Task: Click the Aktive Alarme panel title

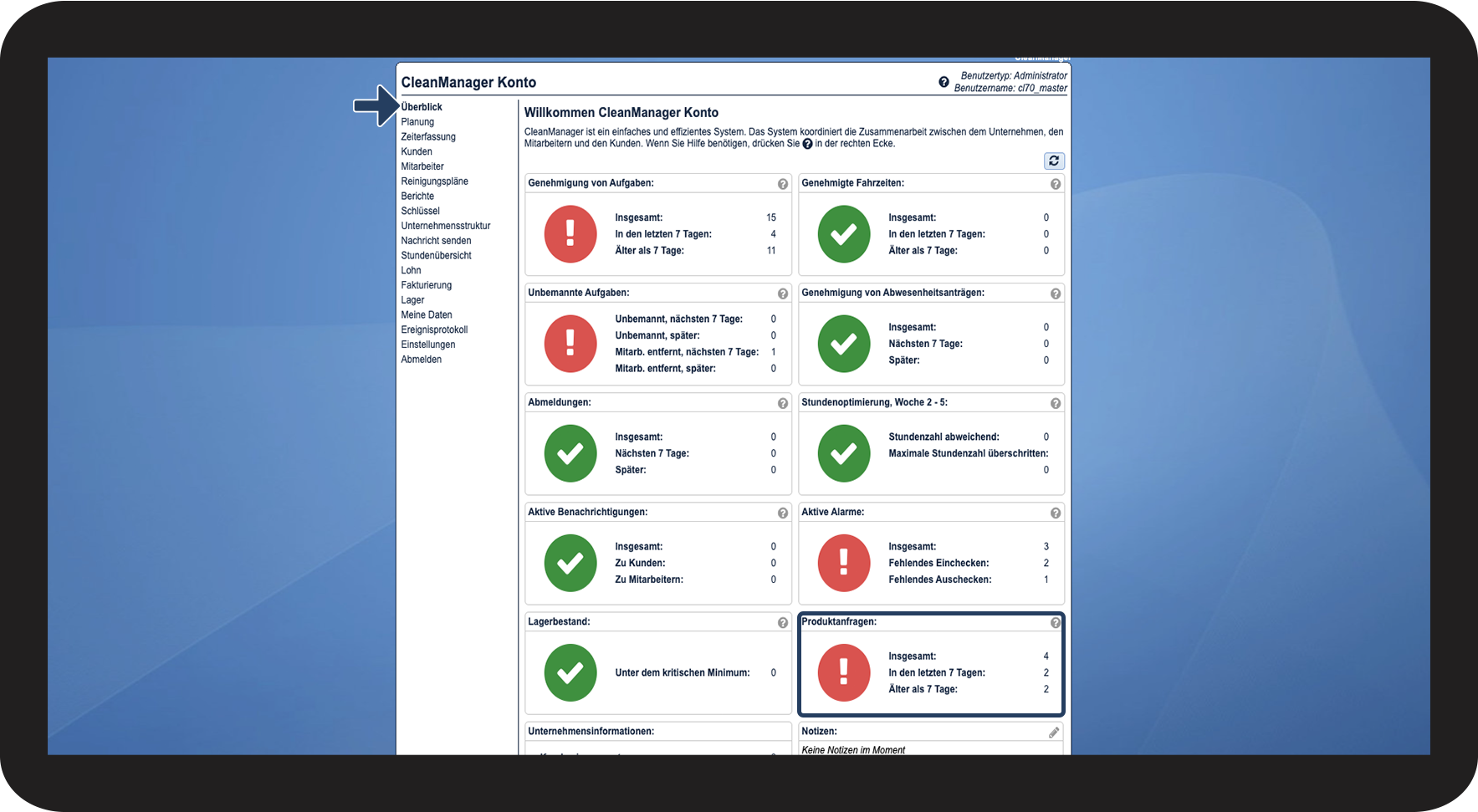Action: [x=833, y=513]
